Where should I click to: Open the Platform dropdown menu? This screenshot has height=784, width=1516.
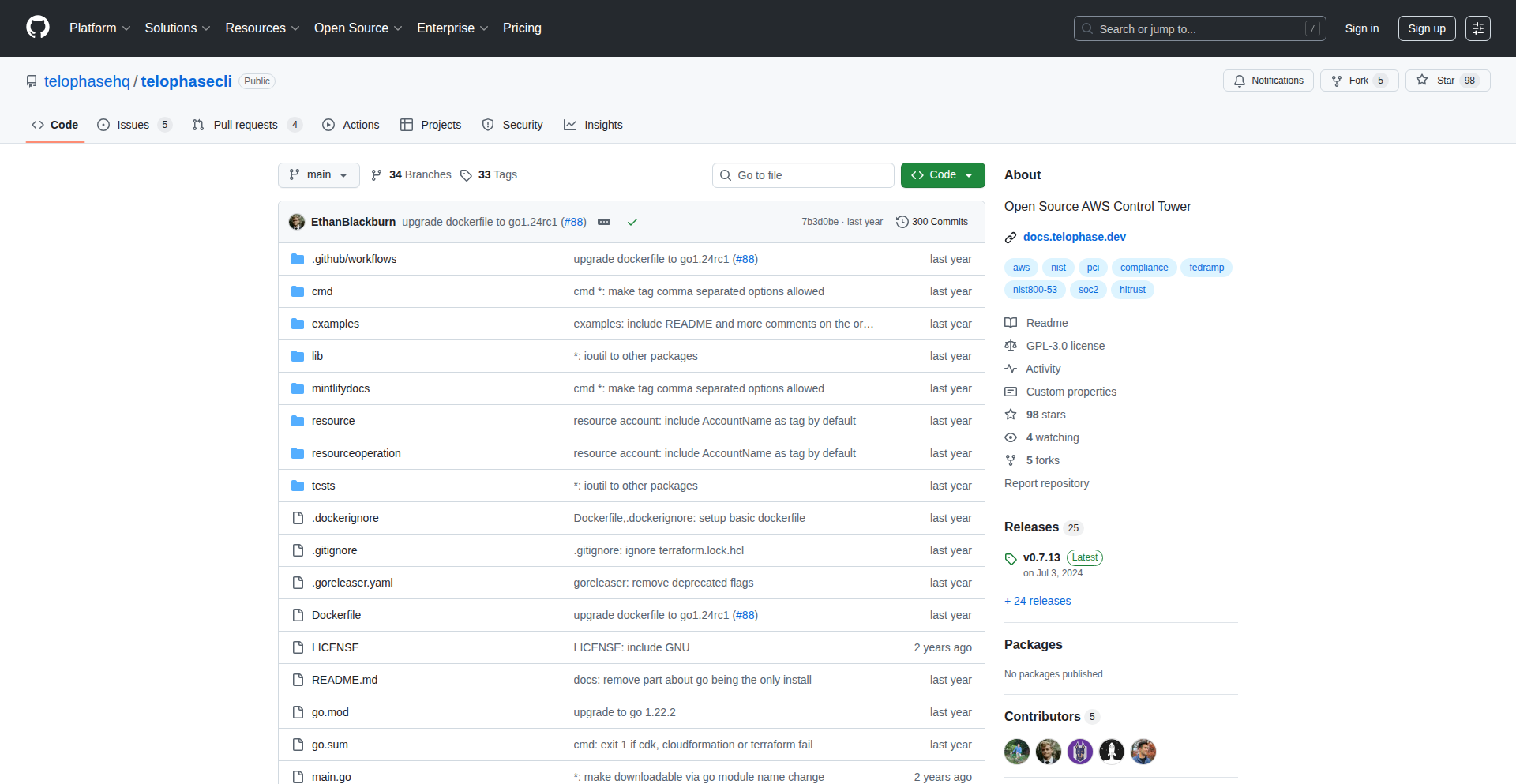(x=99, y=28)
